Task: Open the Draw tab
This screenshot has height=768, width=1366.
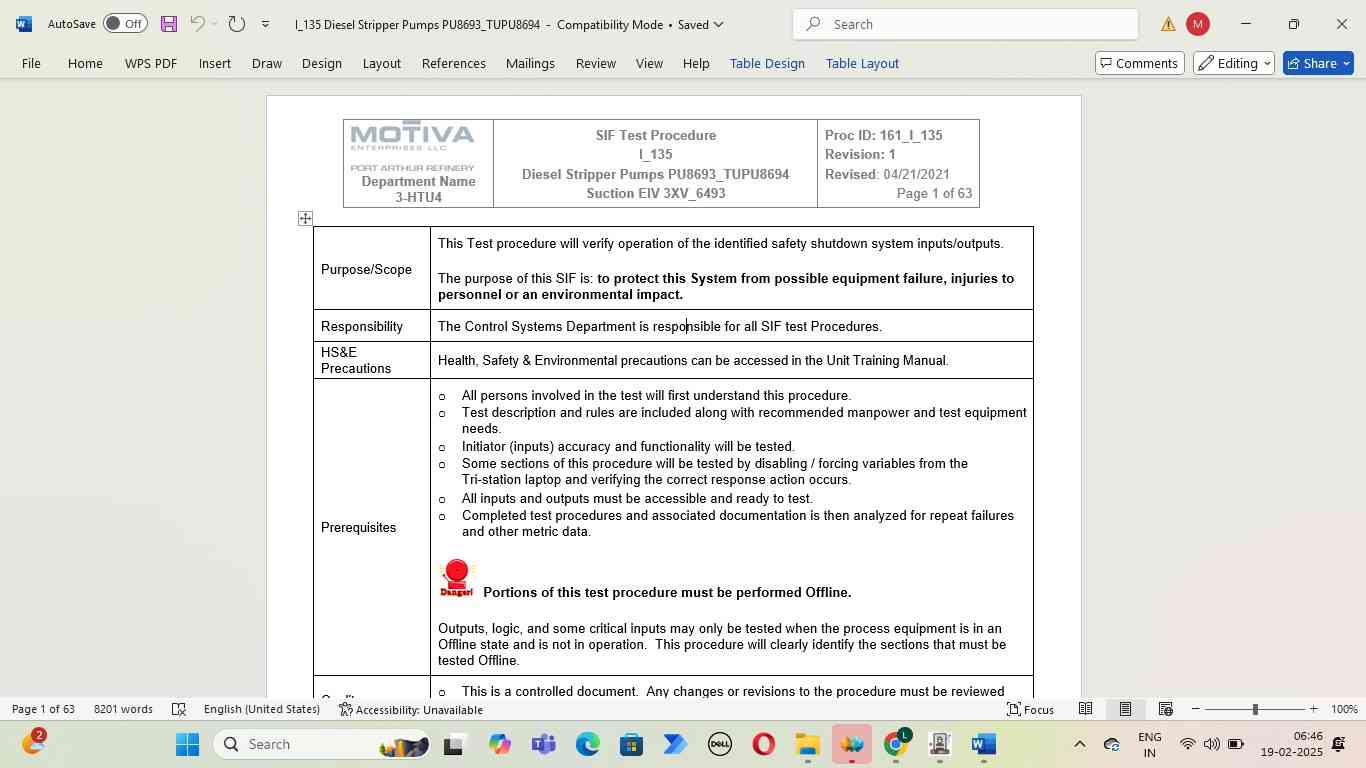Action: pyautogui.click(x=266, y=63)
